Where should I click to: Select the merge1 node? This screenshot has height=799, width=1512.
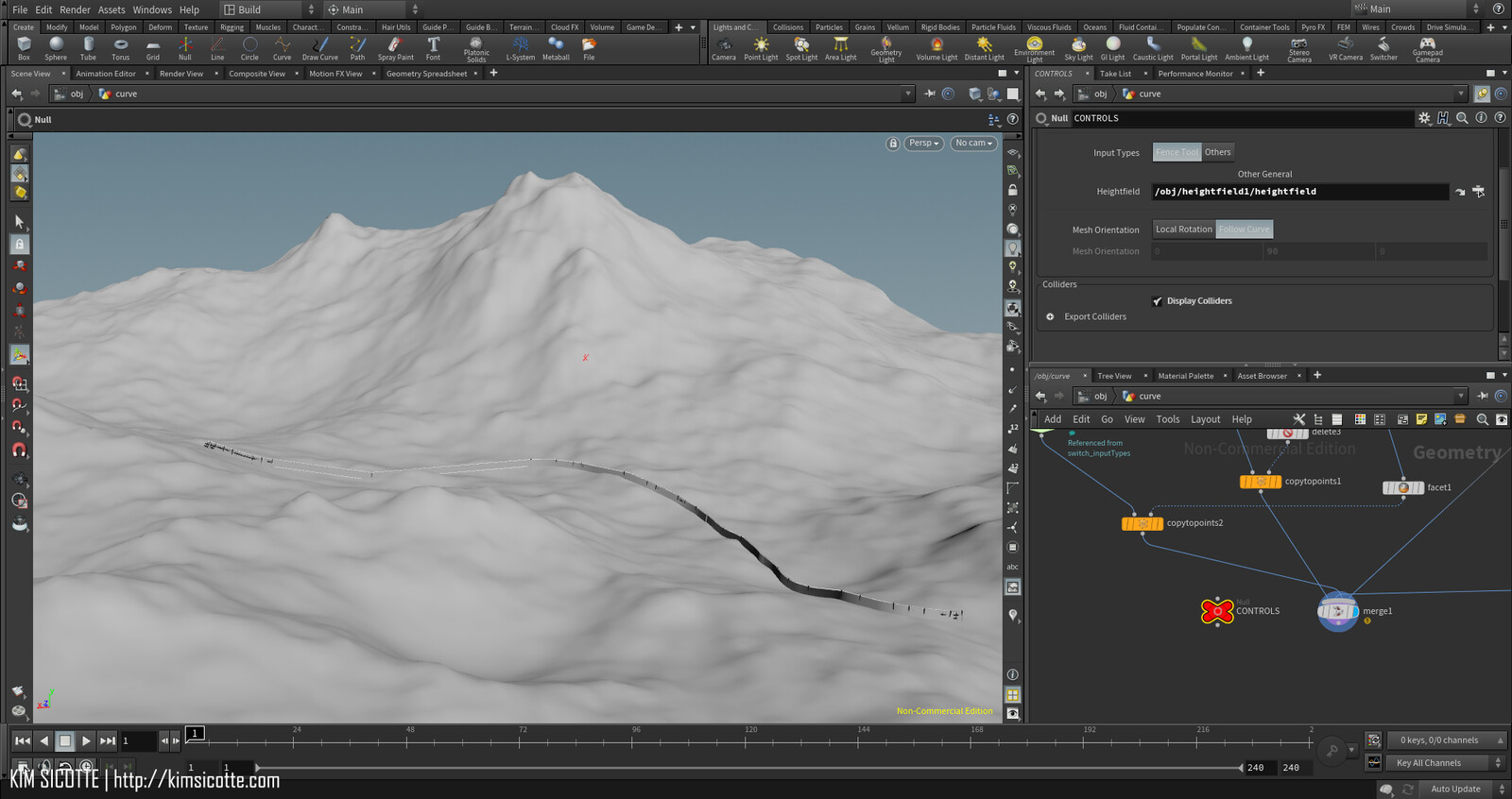(x=1338, y=611)
